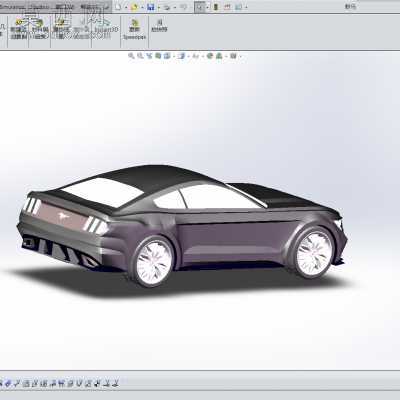The height and width of the screenshot is (400, 400).
Task: Click the Print icon
Action: coord(167,7)
